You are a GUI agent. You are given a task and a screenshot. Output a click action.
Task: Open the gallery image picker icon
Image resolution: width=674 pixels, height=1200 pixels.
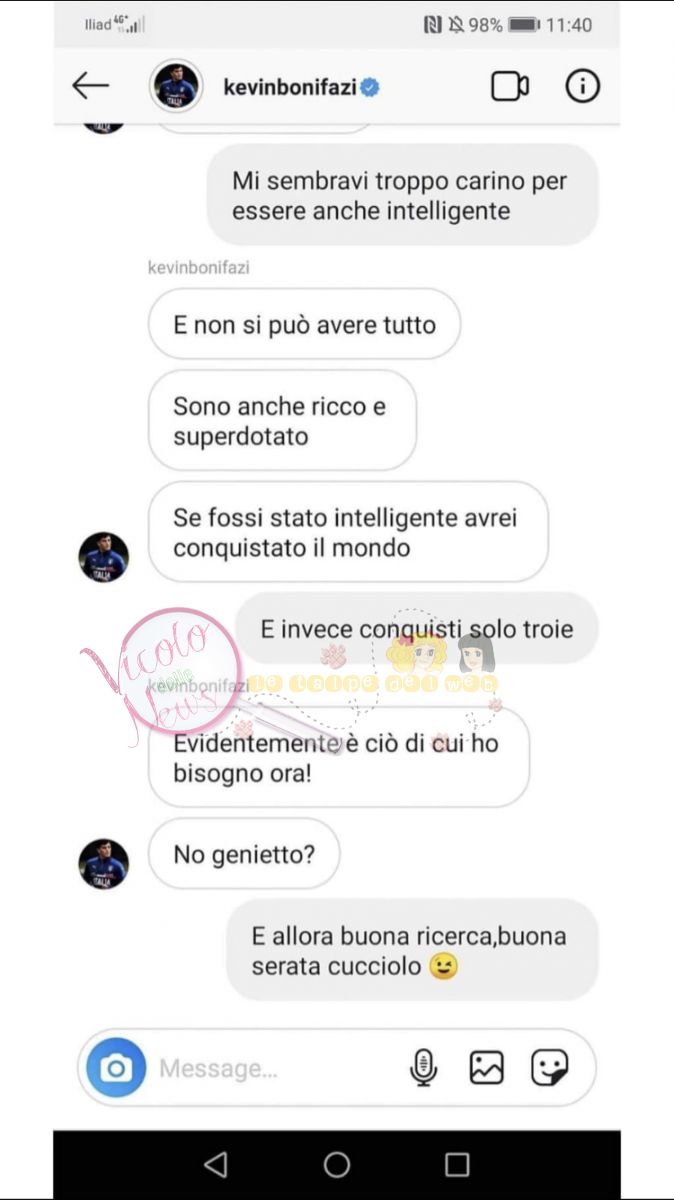pyautogui.click(x=487, y=1068)
